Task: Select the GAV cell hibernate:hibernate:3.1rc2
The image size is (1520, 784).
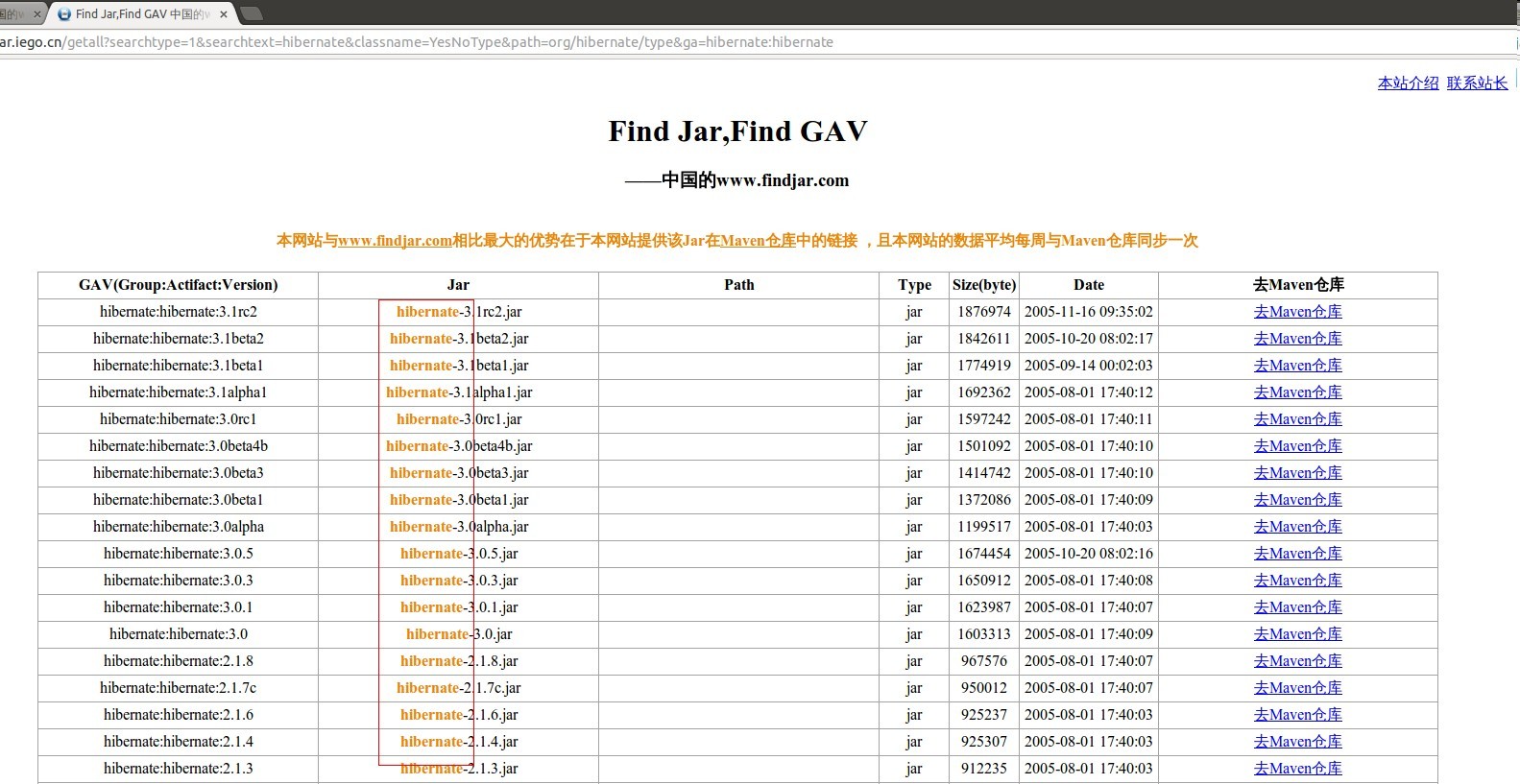Action: point(179,312)
